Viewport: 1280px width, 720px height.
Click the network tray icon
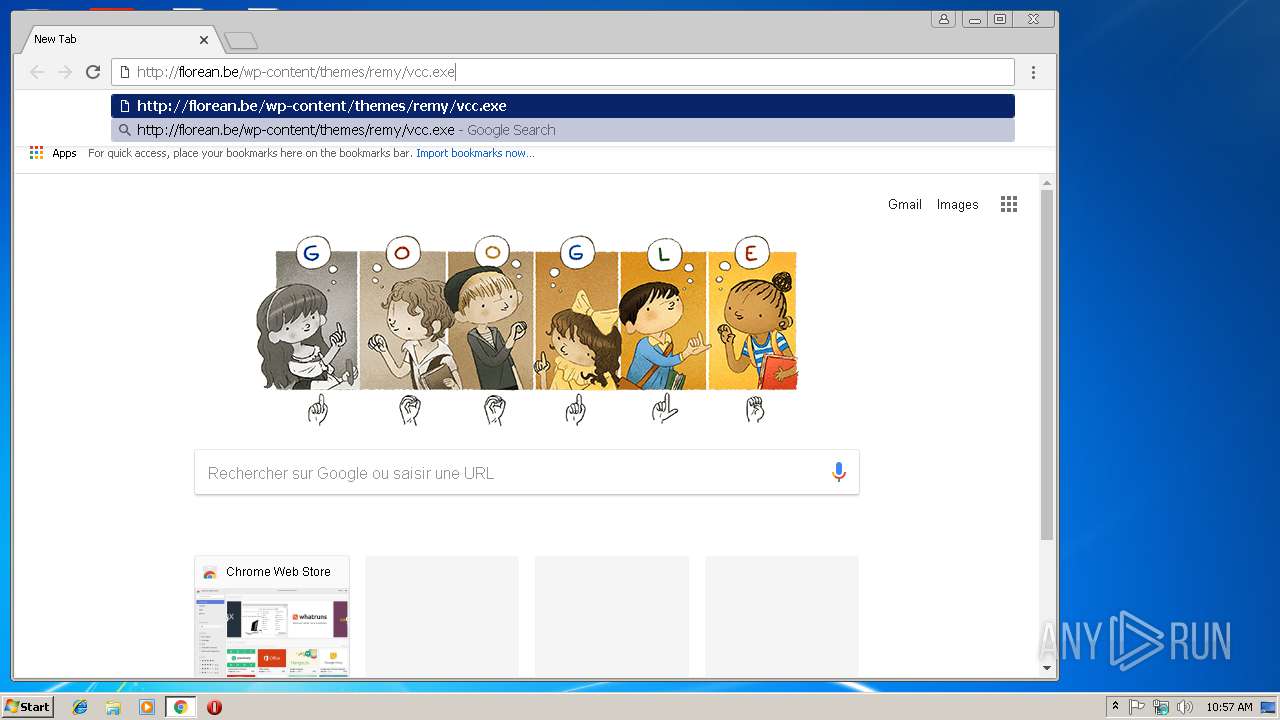coord(1161,707)
